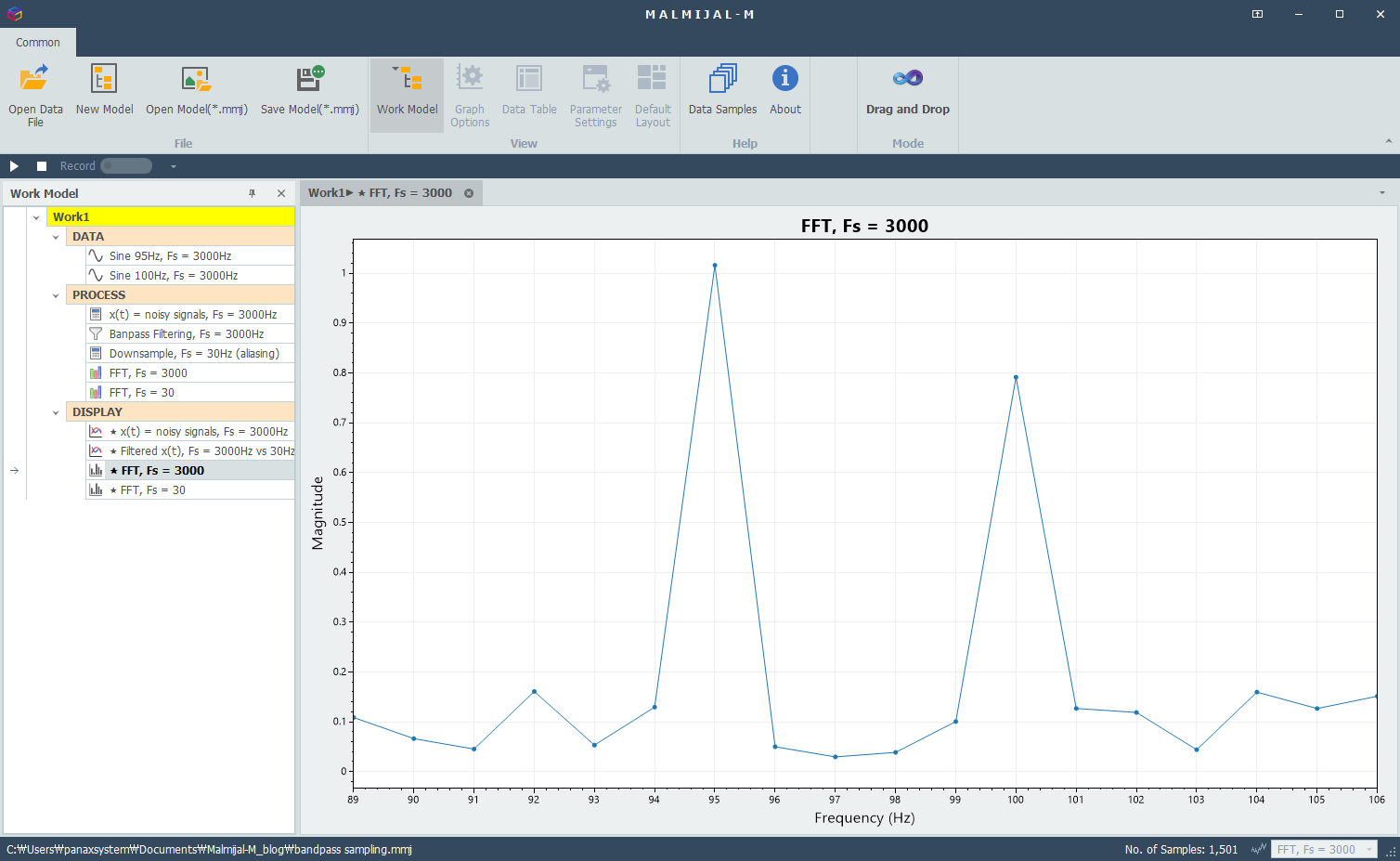Click the Malmijal-M app logo

(x=14, y=14)
